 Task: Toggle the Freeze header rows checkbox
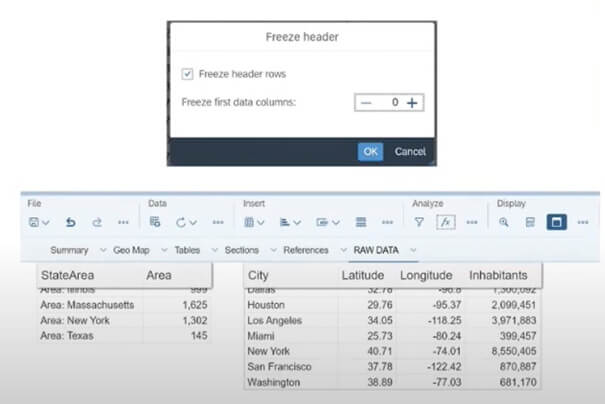click(x=187, y=74)
